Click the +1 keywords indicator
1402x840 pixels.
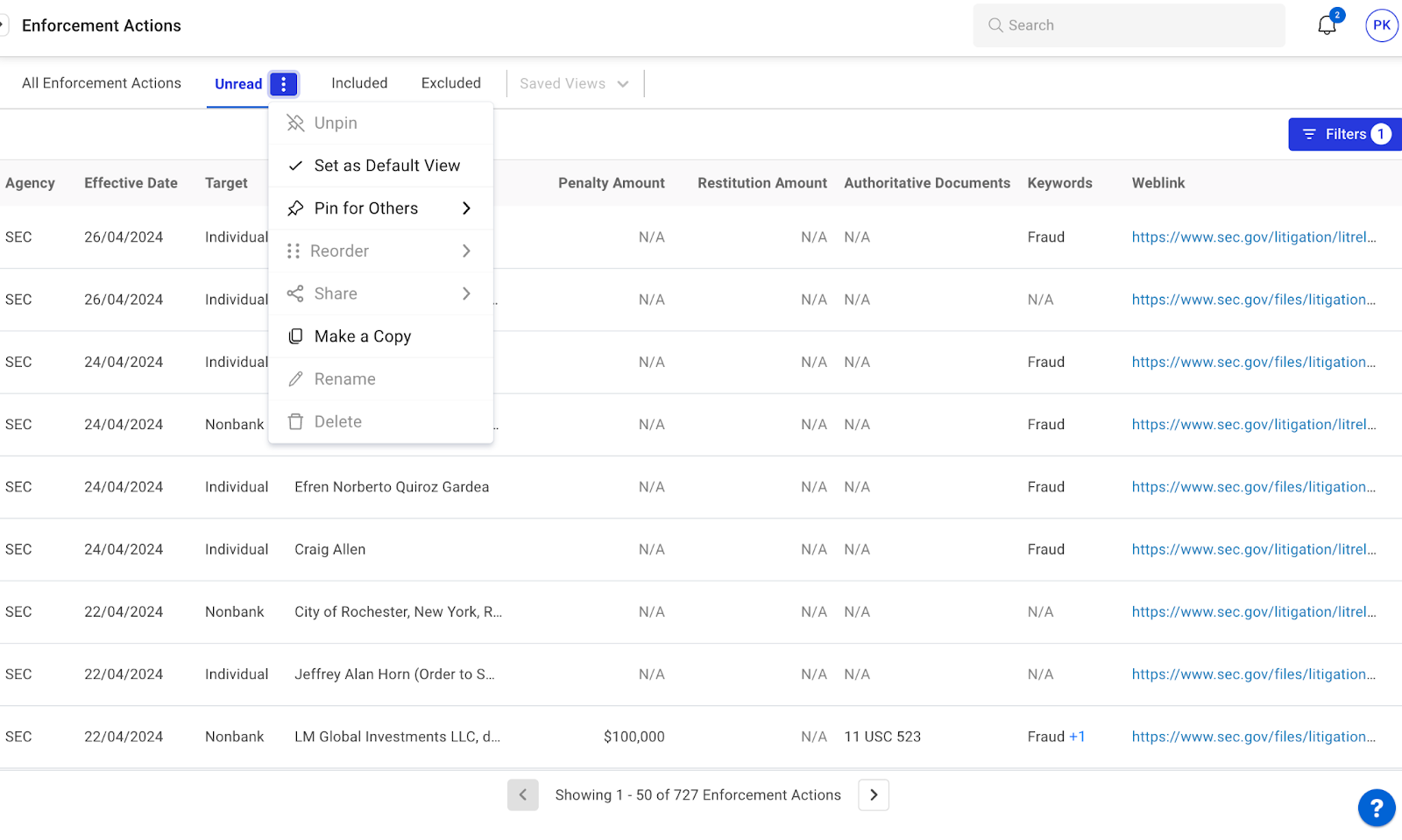[1077, 737]
